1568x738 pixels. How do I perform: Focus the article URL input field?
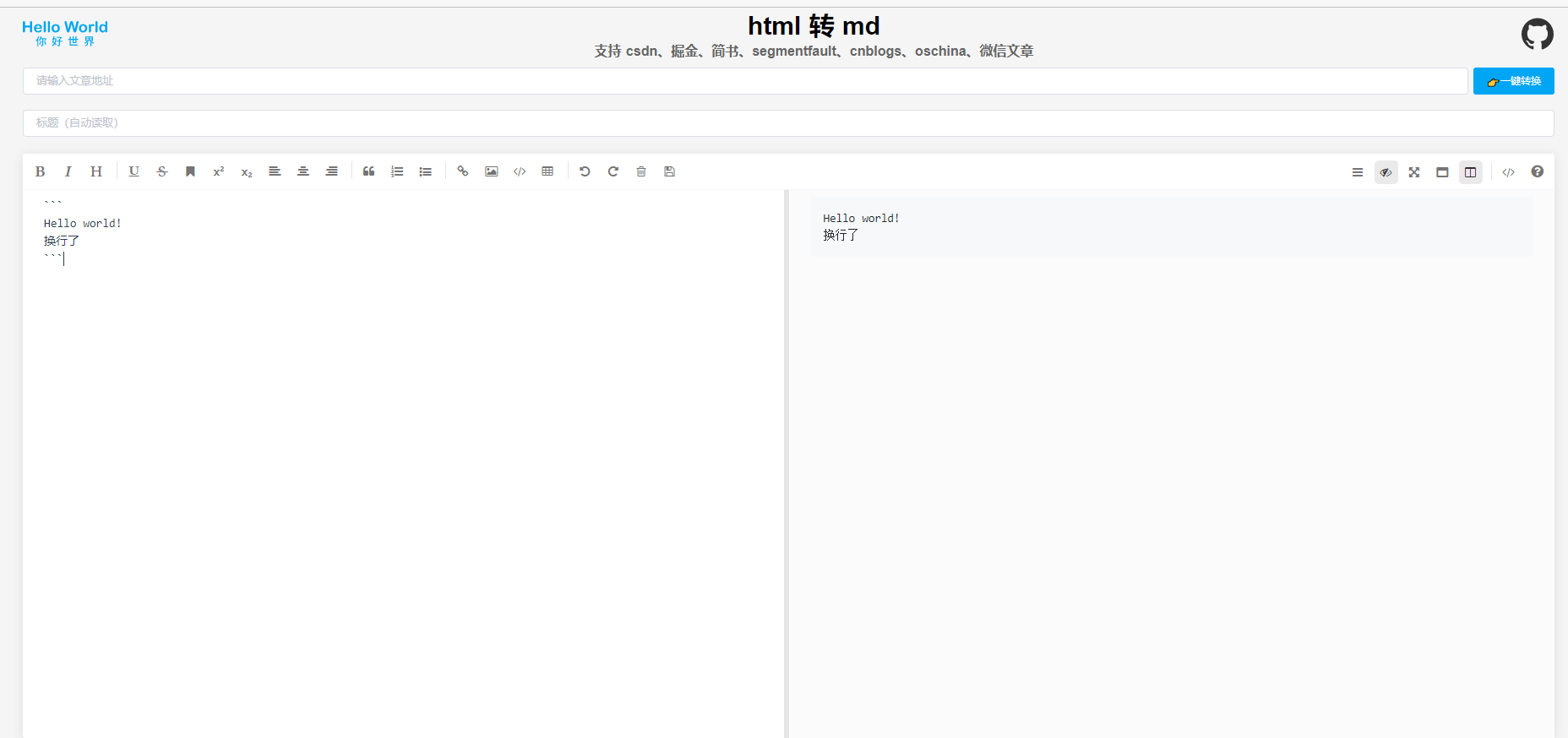pos(745,81)
